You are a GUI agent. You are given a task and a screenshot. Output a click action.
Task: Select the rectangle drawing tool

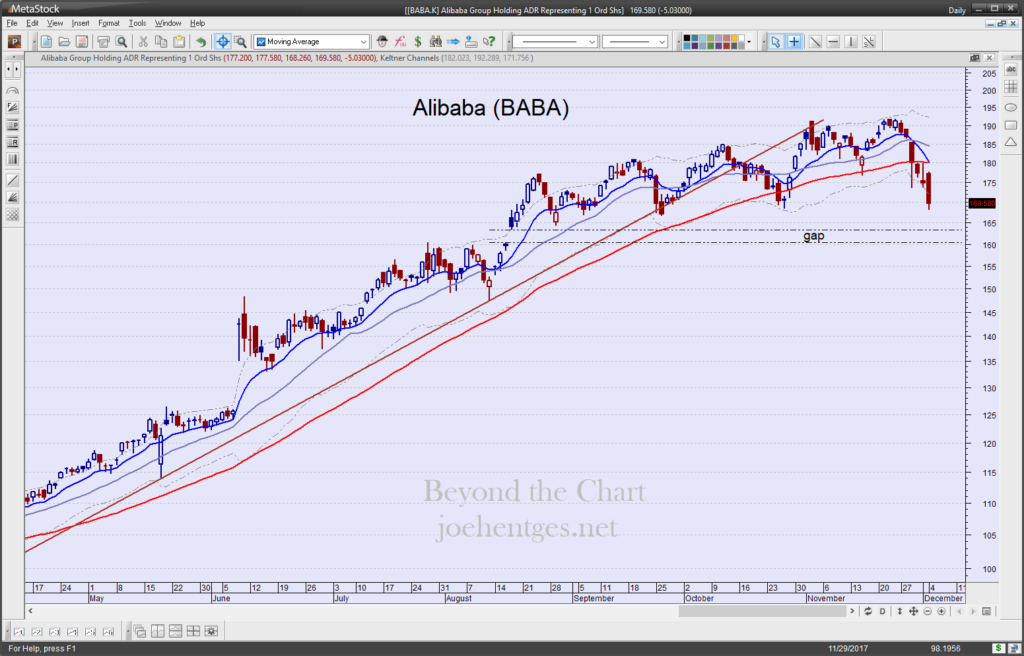pos(1011,125)
